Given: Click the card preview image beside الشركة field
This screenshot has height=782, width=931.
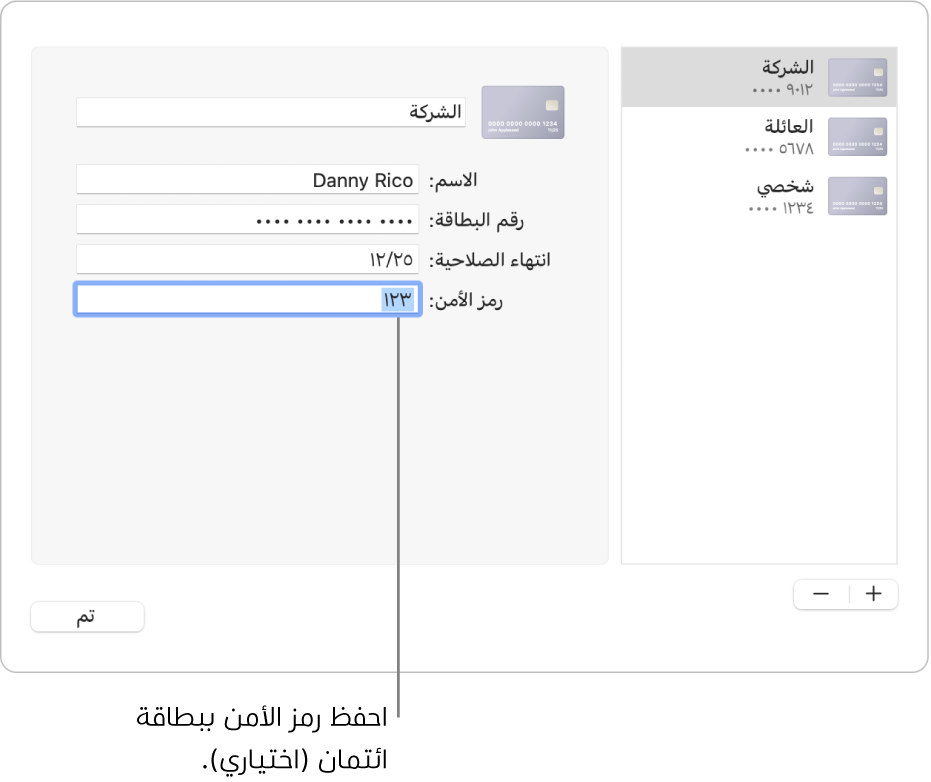Looking at the screenshot, I should point(522,112).
